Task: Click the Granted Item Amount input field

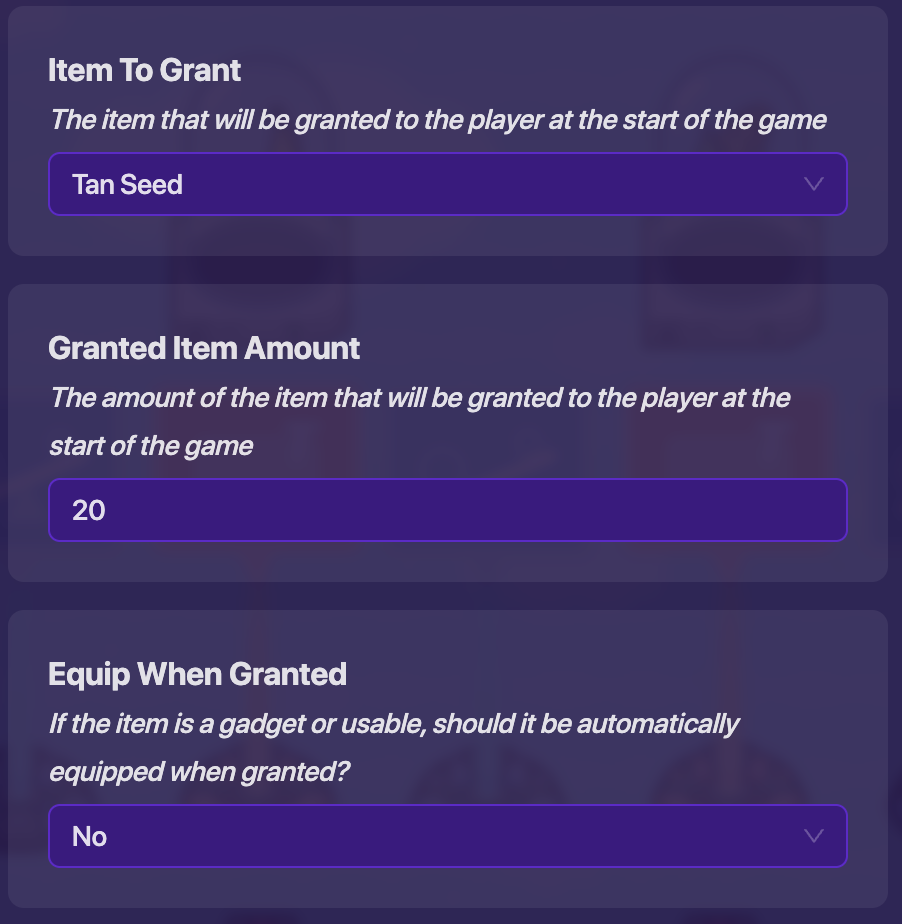Action: click(447, 510)
